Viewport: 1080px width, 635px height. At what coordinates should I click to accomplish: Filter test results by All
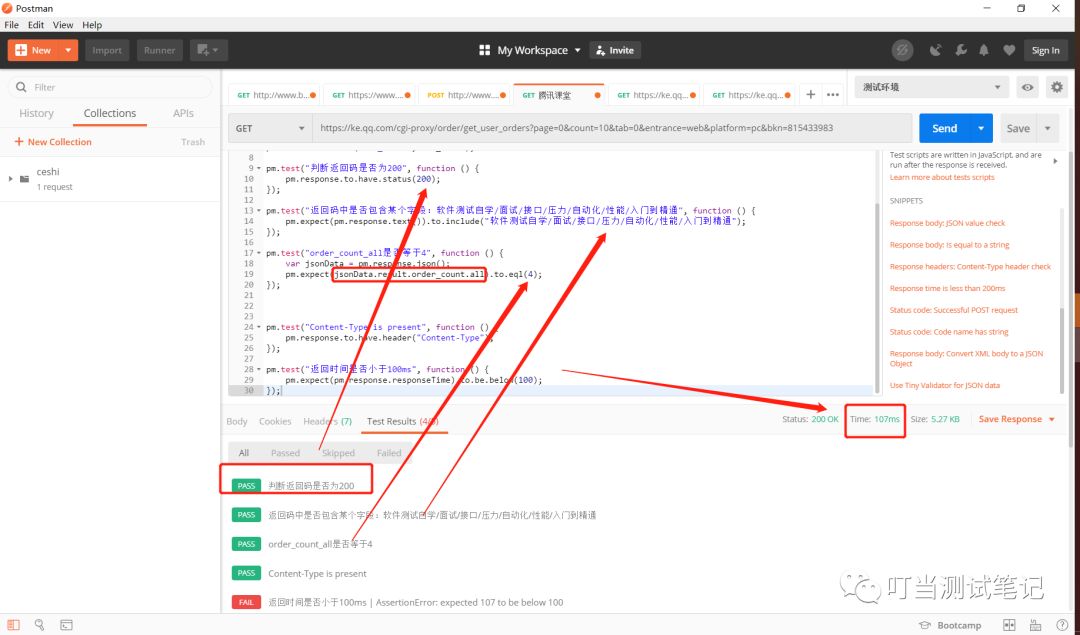(x=244, y=452)
